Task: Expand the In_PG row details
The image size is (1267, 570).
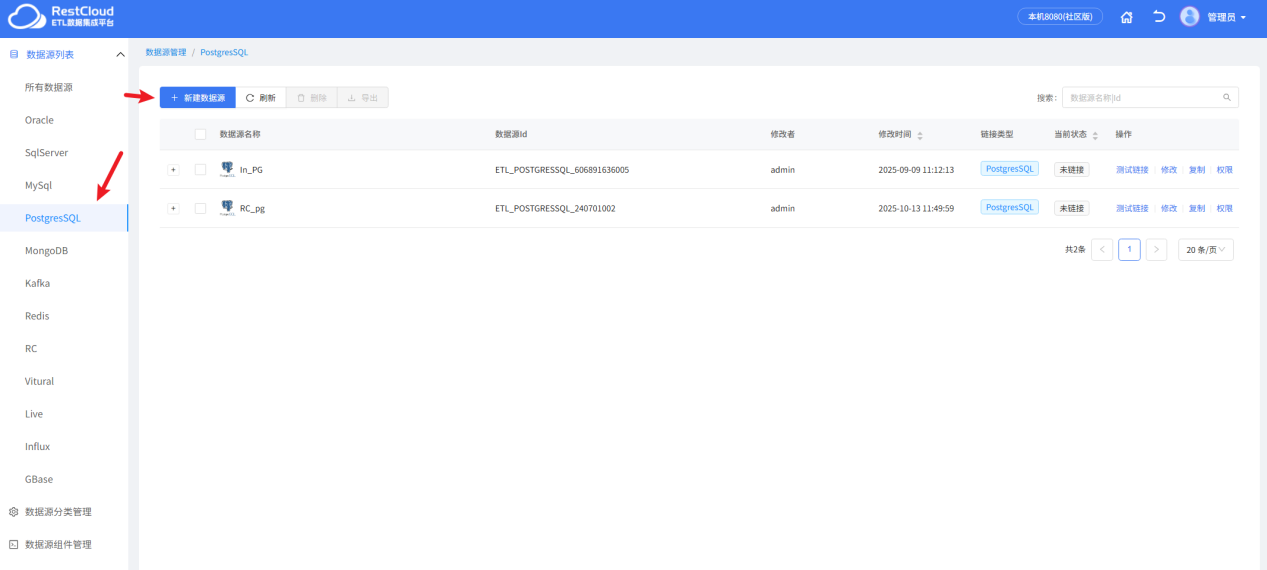Action: (x=173, y=170)
